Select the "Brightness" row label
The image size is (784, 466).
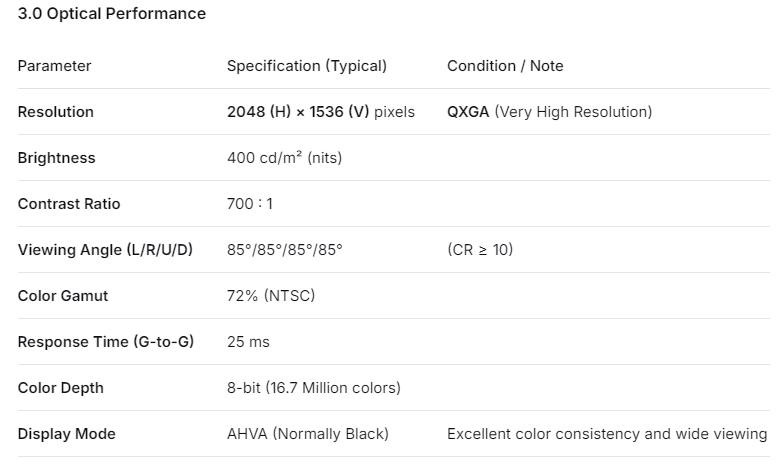(57, 158)
